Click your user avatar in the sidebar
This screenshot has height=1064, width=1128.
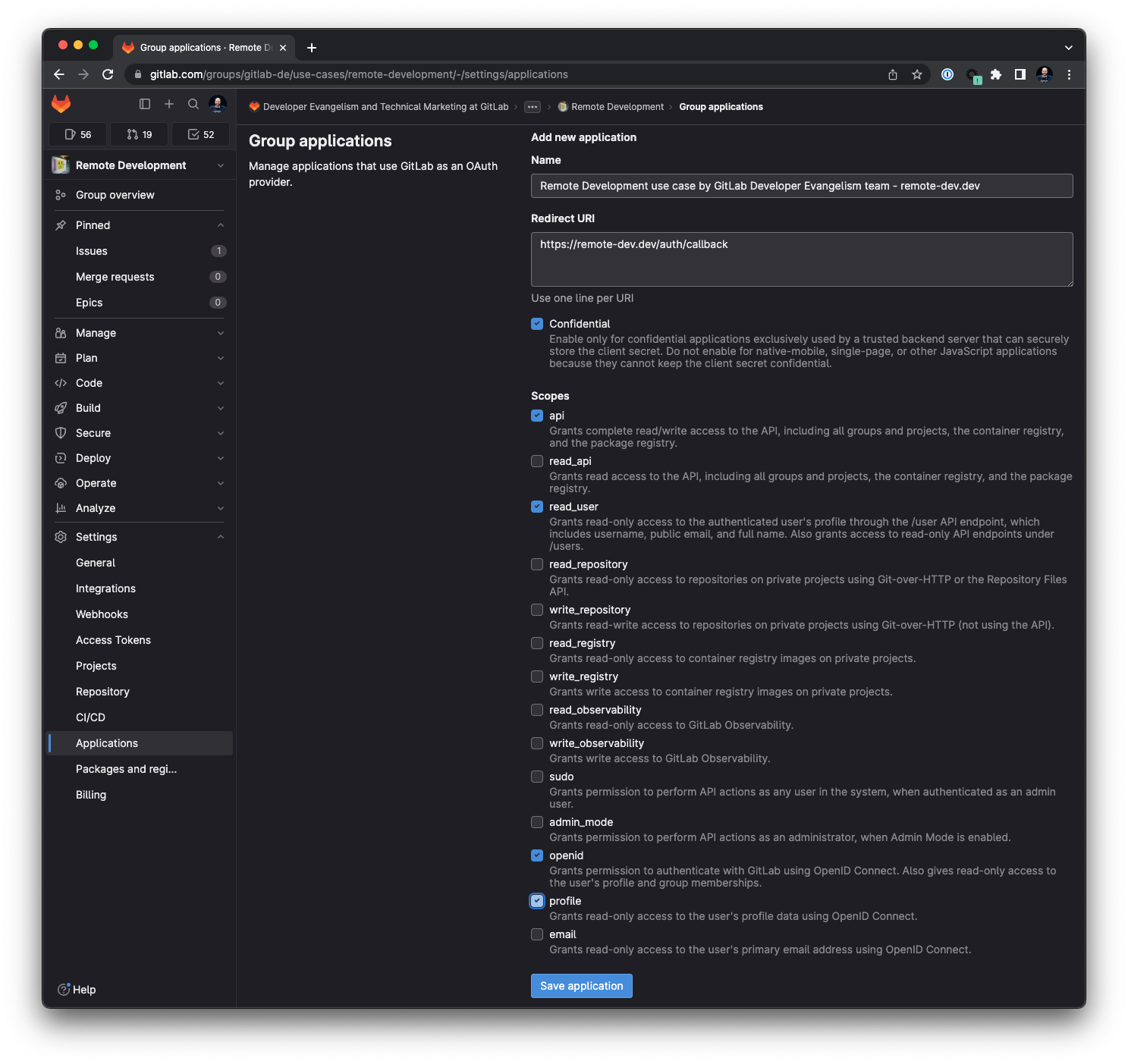coord(218,104)
